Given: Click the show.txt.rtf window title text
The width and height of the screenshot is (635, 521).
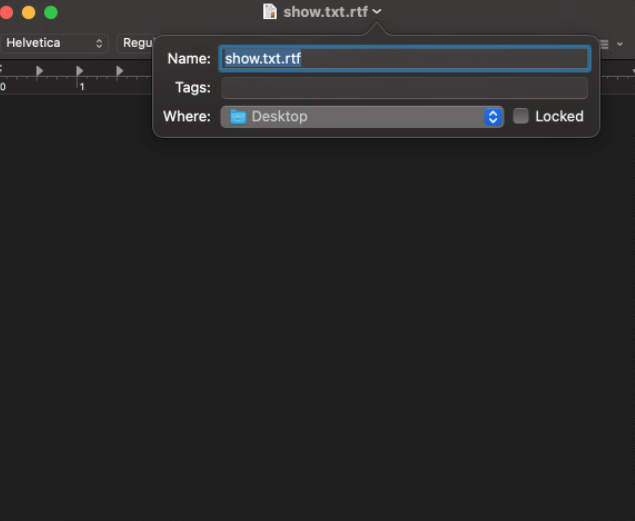Looking at the screenshot, I should pos(325,12).
